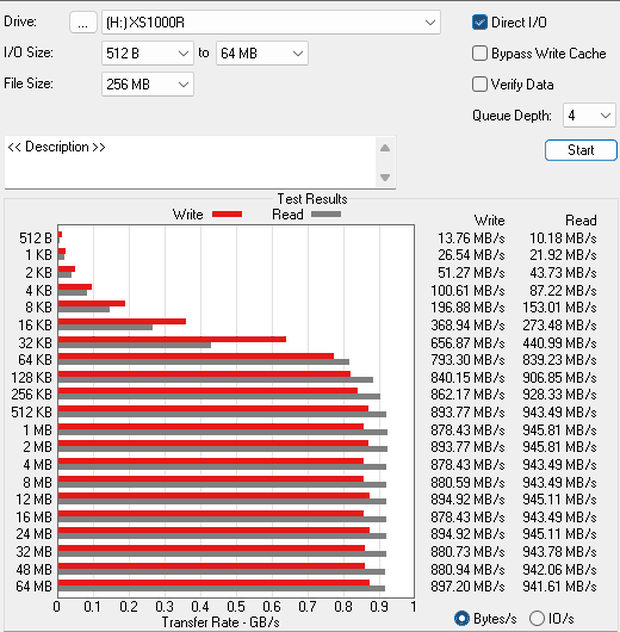The image size is (620, 632).
Task: Open the minimum I/O size dropdown (512 B)
Action: pyautogui.click(x=148, y=53)
